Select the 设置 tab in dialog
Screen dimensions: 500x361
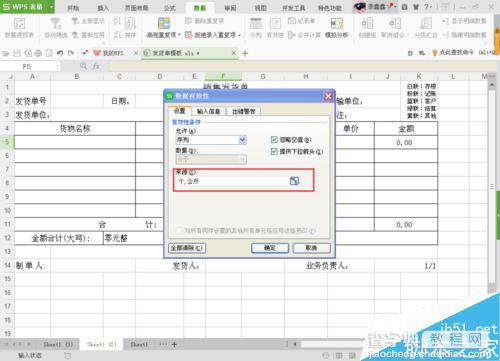click(x=179, y=111)
